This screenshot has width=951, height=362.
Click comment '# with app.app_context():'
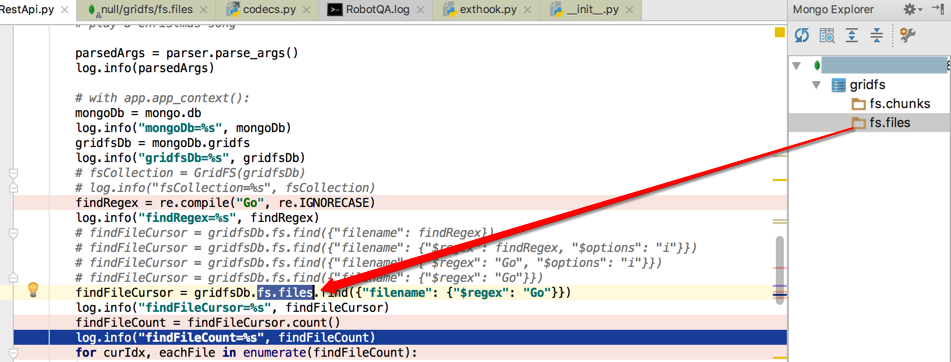162,98
